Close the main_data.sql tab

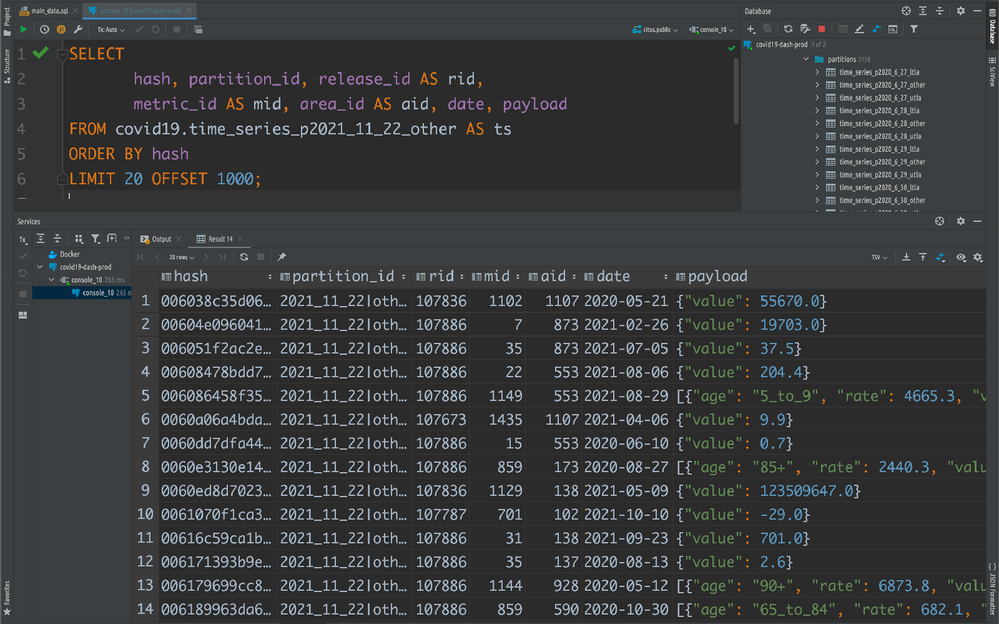click(x=75, y=11)
